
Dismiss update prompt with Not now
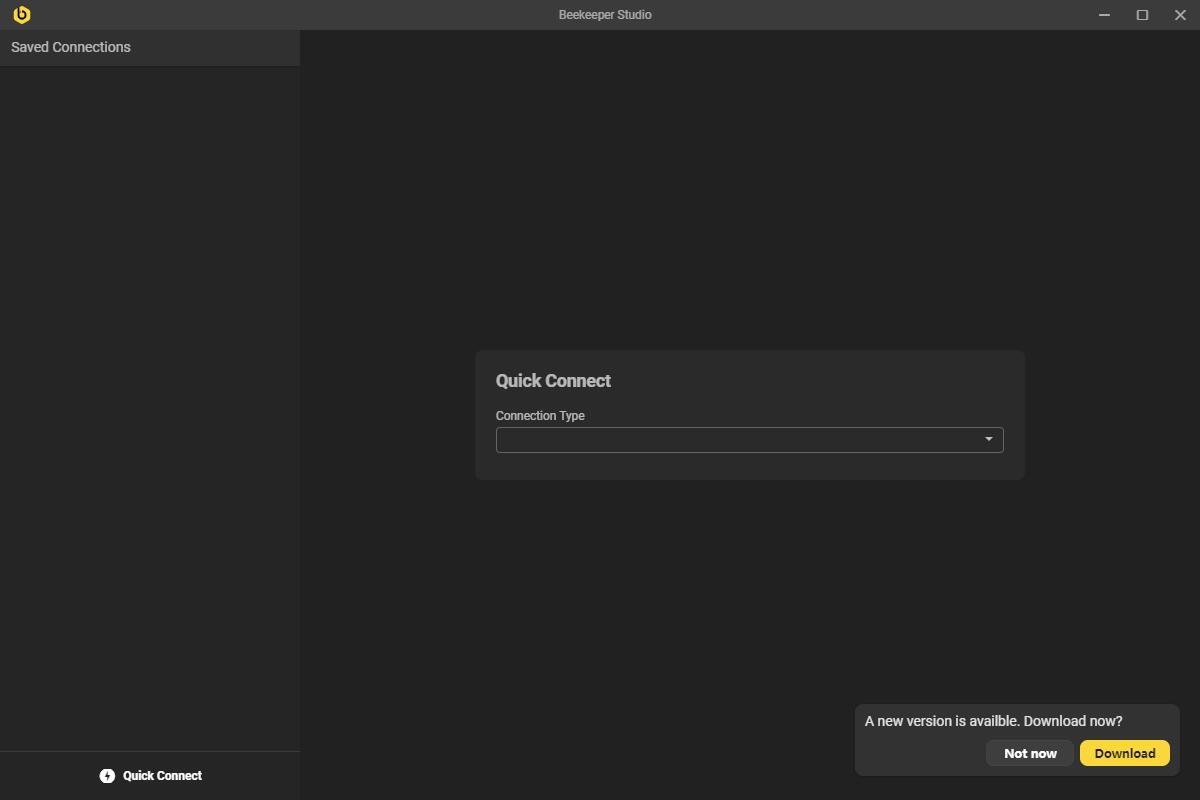(x=1030, y=753)
